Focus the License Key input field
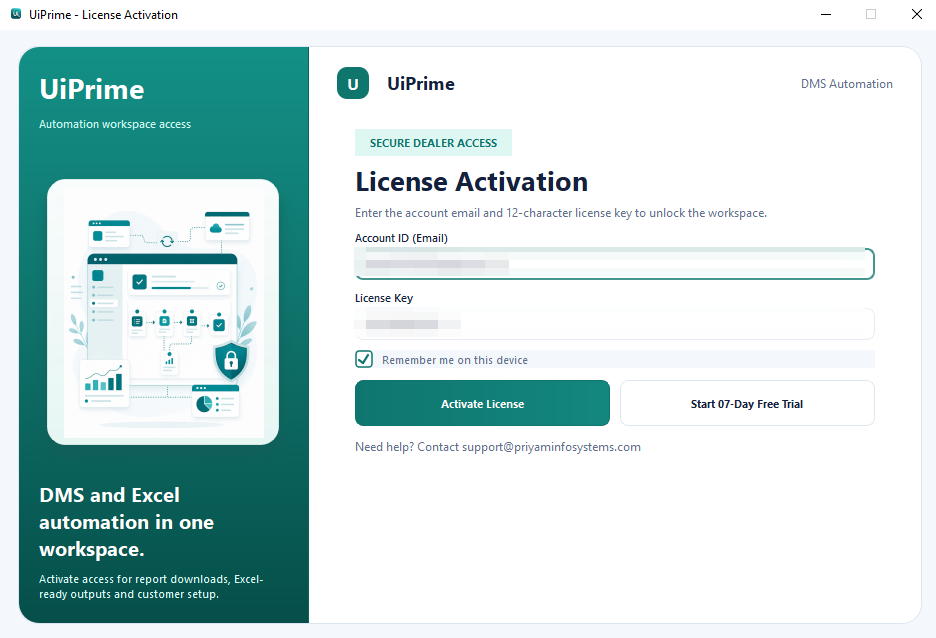Image resolution: width=936 pixels, height=638 pixels. [615, 324]
